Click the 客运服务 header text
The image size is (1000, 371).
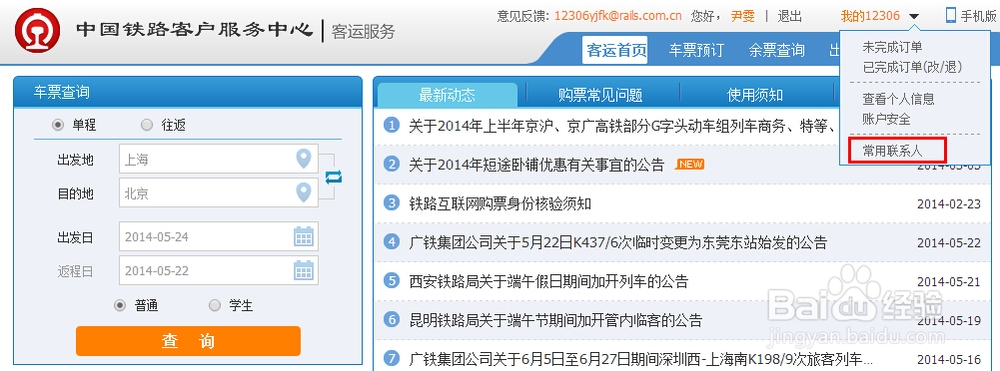point(363,31)
